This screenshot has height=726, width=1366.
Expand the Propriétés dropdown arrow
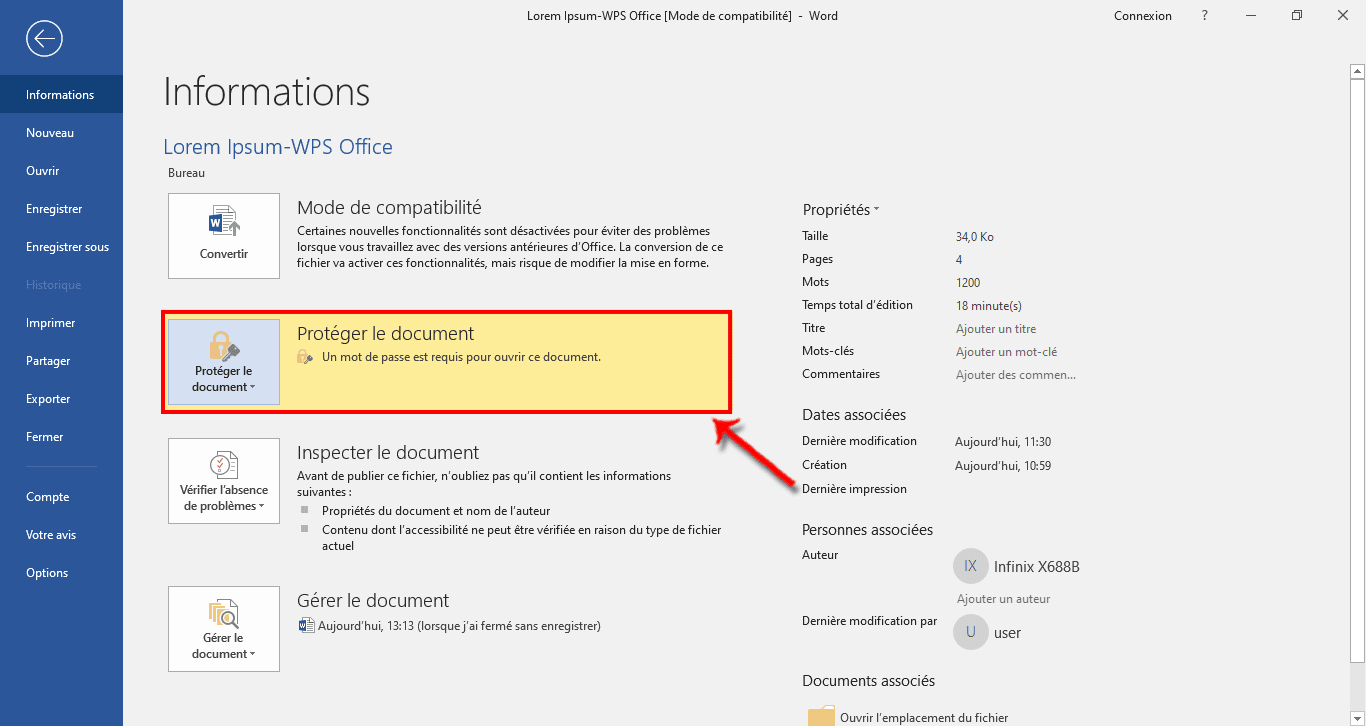(x=876, y=210)
